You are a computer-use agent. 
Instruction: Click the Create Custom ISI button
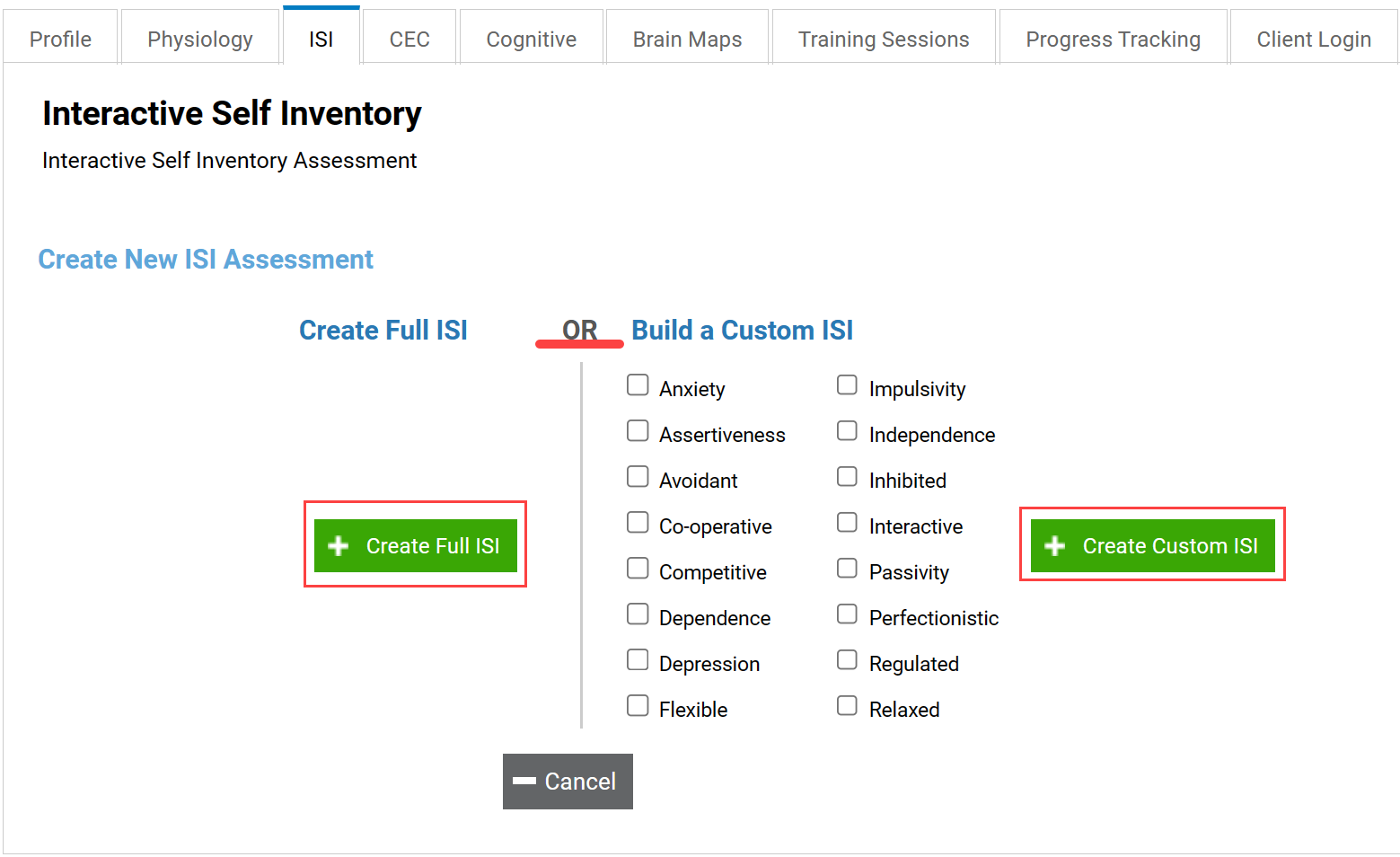pyautogui.click(x=1153, y=546)
